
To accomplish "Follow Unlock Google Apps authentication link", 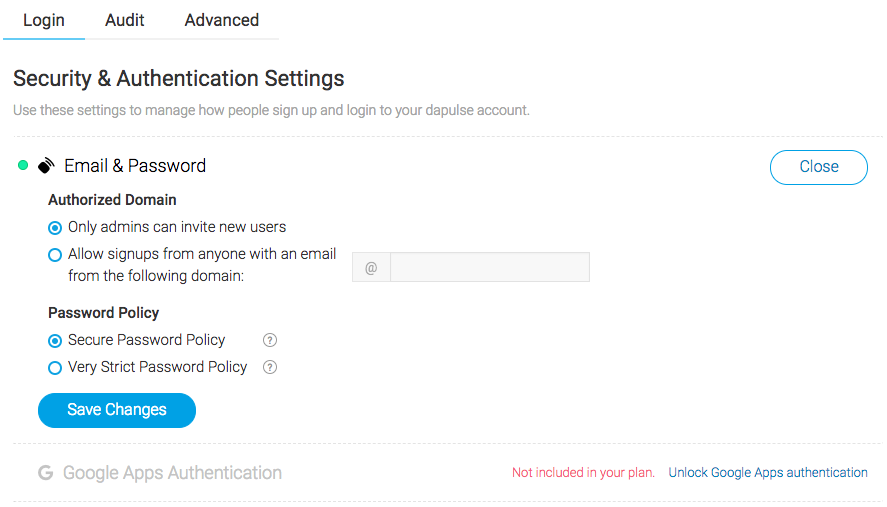I will [768, 472].
